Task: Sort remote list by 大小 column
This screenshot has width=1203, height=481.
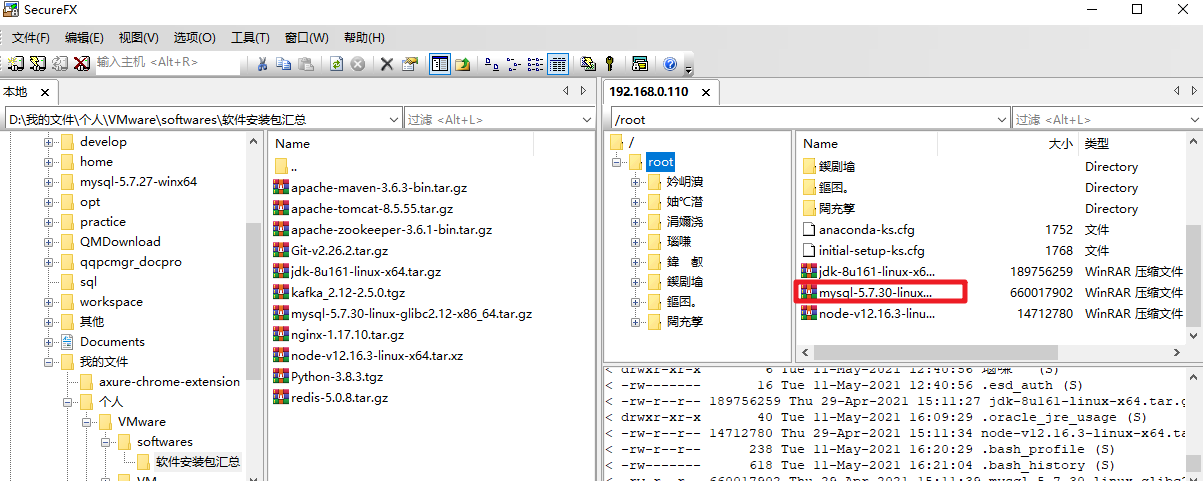Action: click(x=1062, y=144)
